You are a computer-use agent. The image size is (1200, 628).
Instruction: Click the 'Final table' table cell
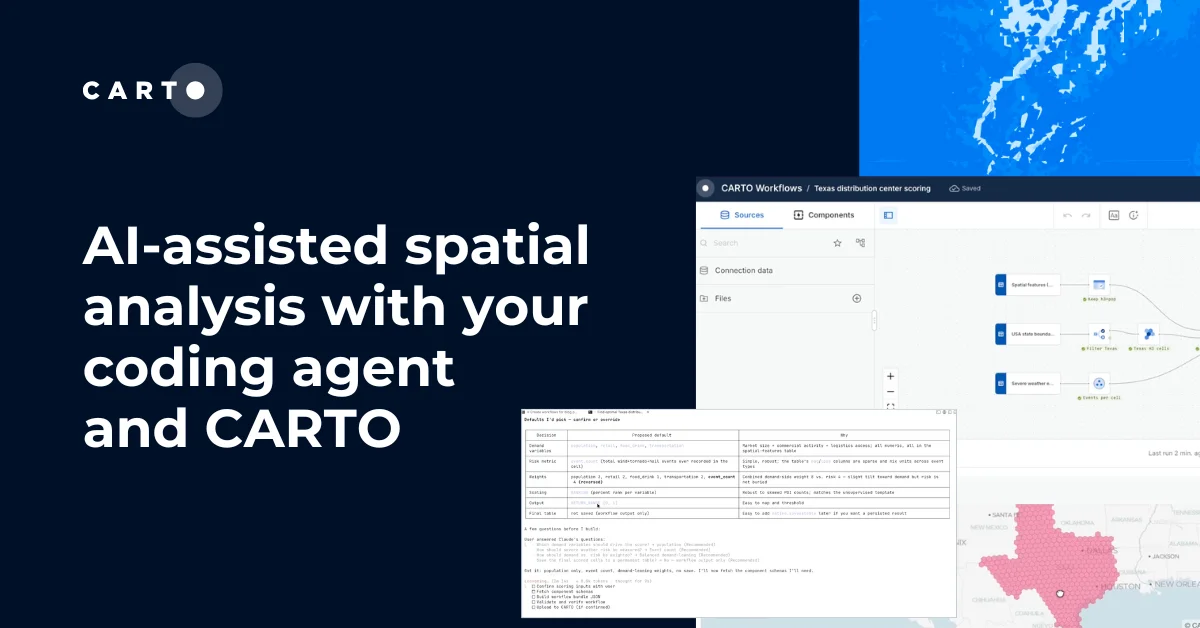click(546, 514)
